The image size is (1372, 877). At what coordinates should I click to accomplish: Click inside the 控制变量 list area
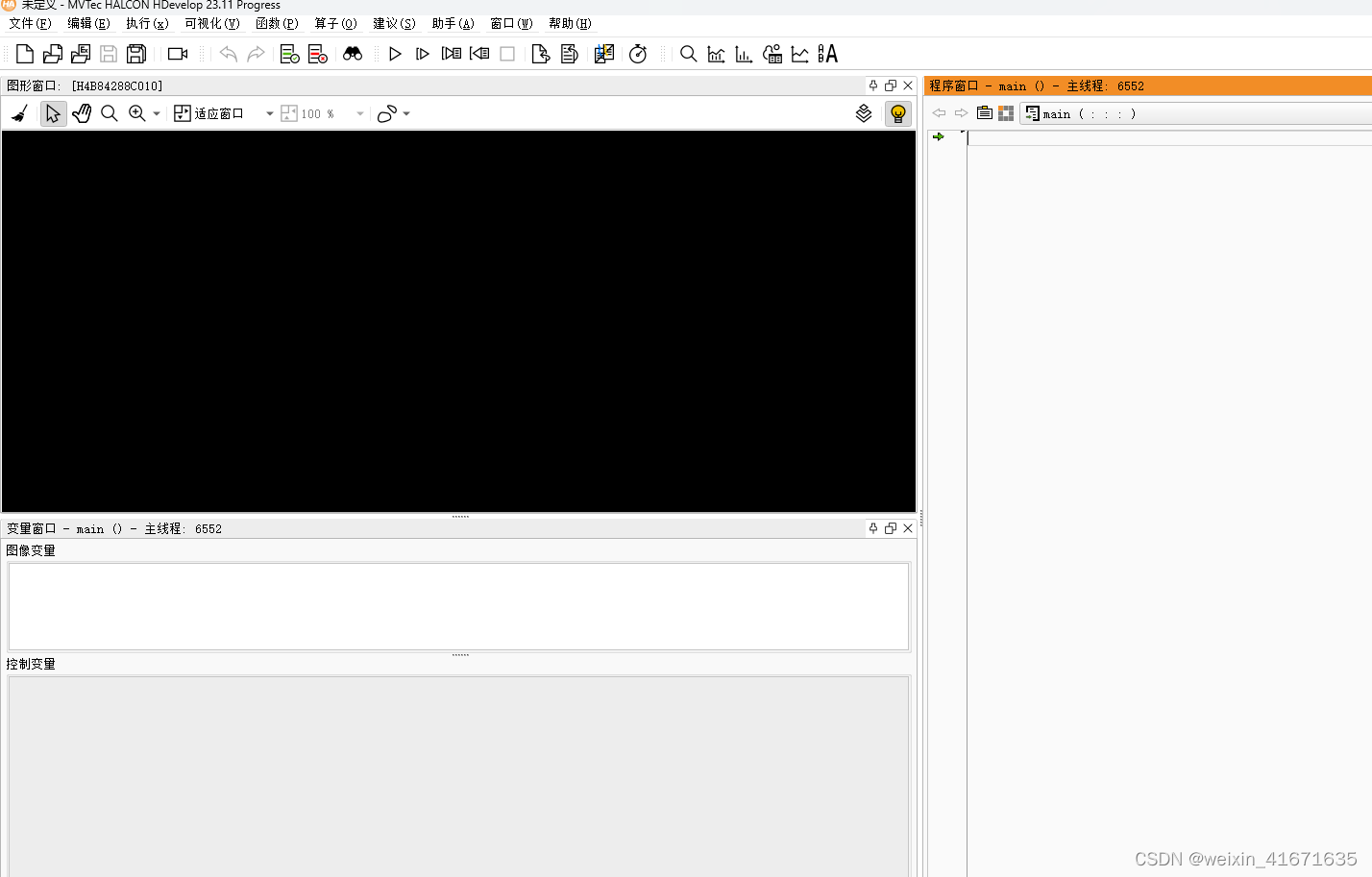tap(458, 776)
